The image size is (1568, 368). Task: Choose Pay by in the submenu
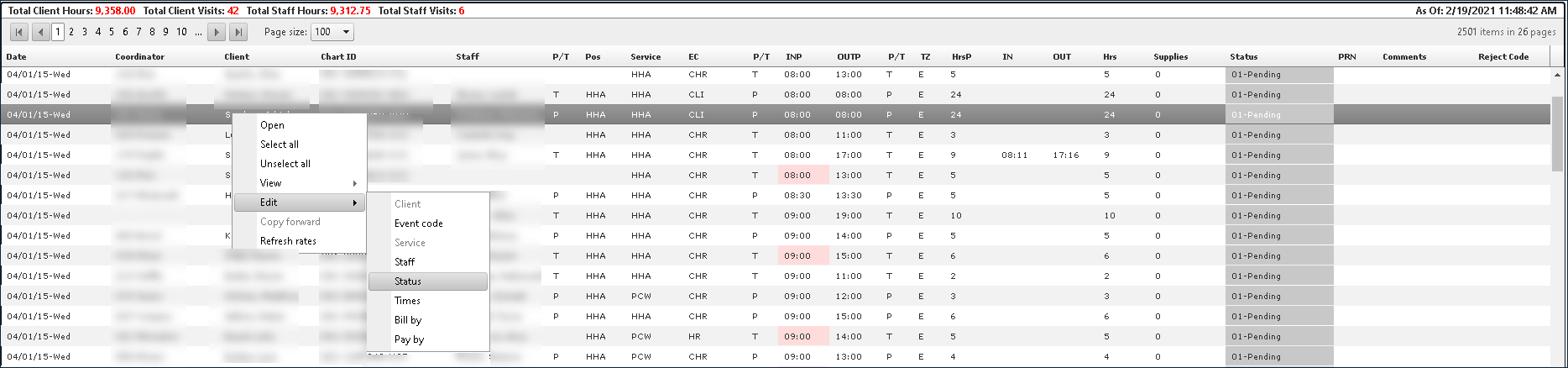409,339
